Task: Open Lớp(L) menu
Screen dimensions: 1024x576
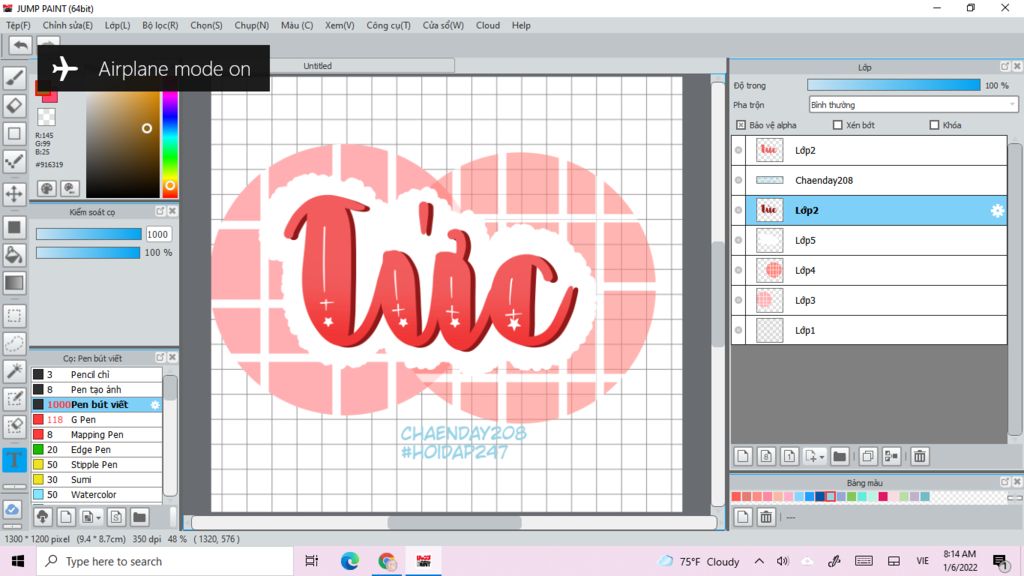Action: (118, 25)
